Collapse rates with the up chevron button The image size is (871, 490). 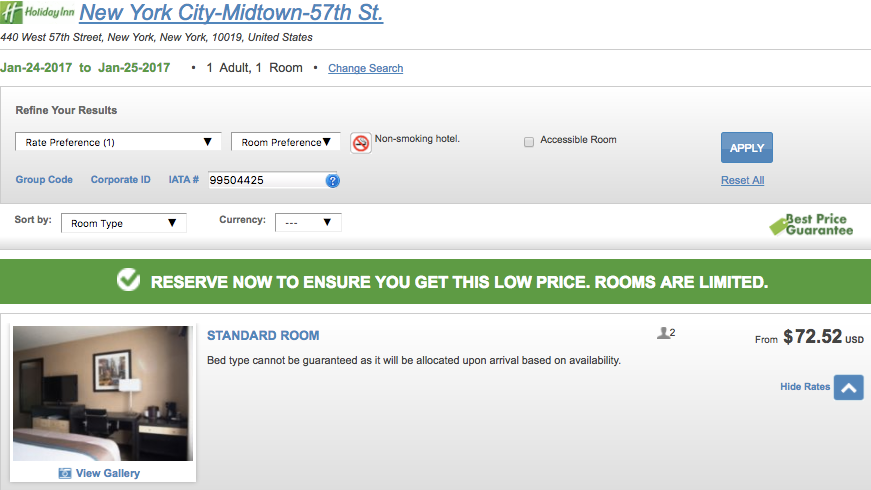pyautogui.click(x=848, y=387)
